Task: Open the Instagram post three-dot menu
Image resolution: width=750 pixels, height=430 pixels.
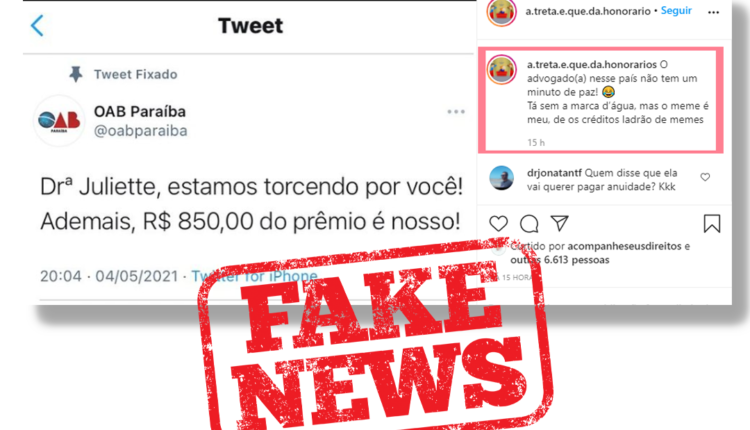Action: (x=714, y=12)
